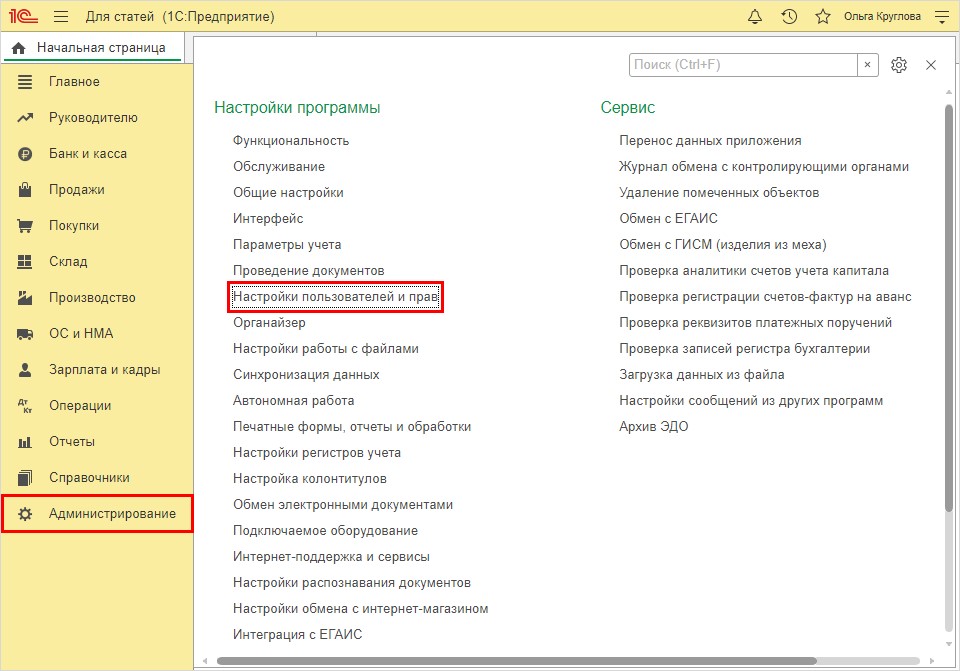Click the Руководителю chart icon
The image size is (960, 671).
point(24,118)
